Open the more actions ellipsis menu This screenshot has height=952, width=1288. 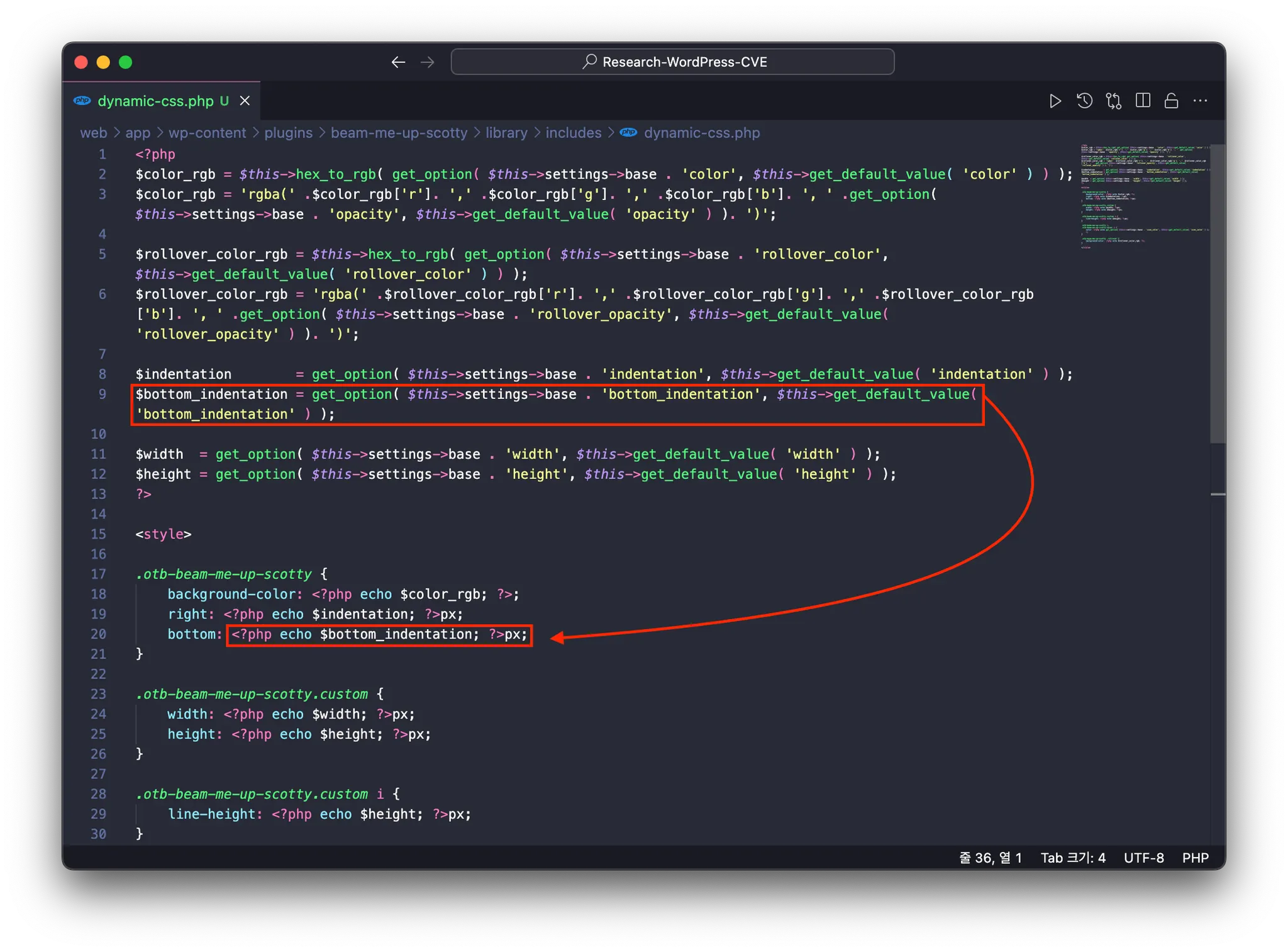pos(1200,101)
